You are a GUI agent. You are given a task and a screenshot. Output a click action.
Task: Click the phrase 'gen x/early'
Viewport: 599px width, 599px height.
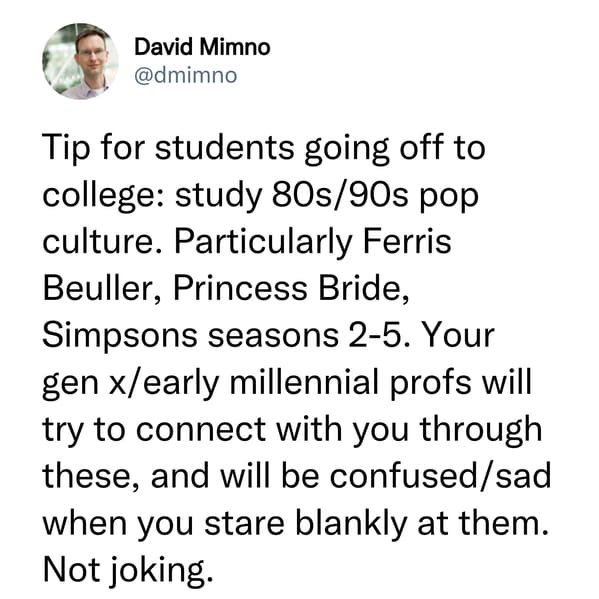[131, 384]
